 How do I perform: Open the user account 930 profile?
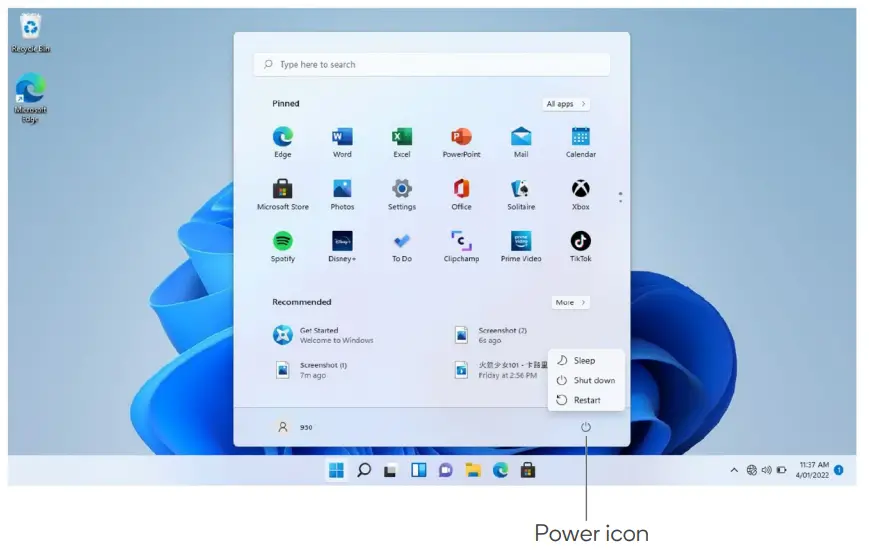[x=295, y=427]
